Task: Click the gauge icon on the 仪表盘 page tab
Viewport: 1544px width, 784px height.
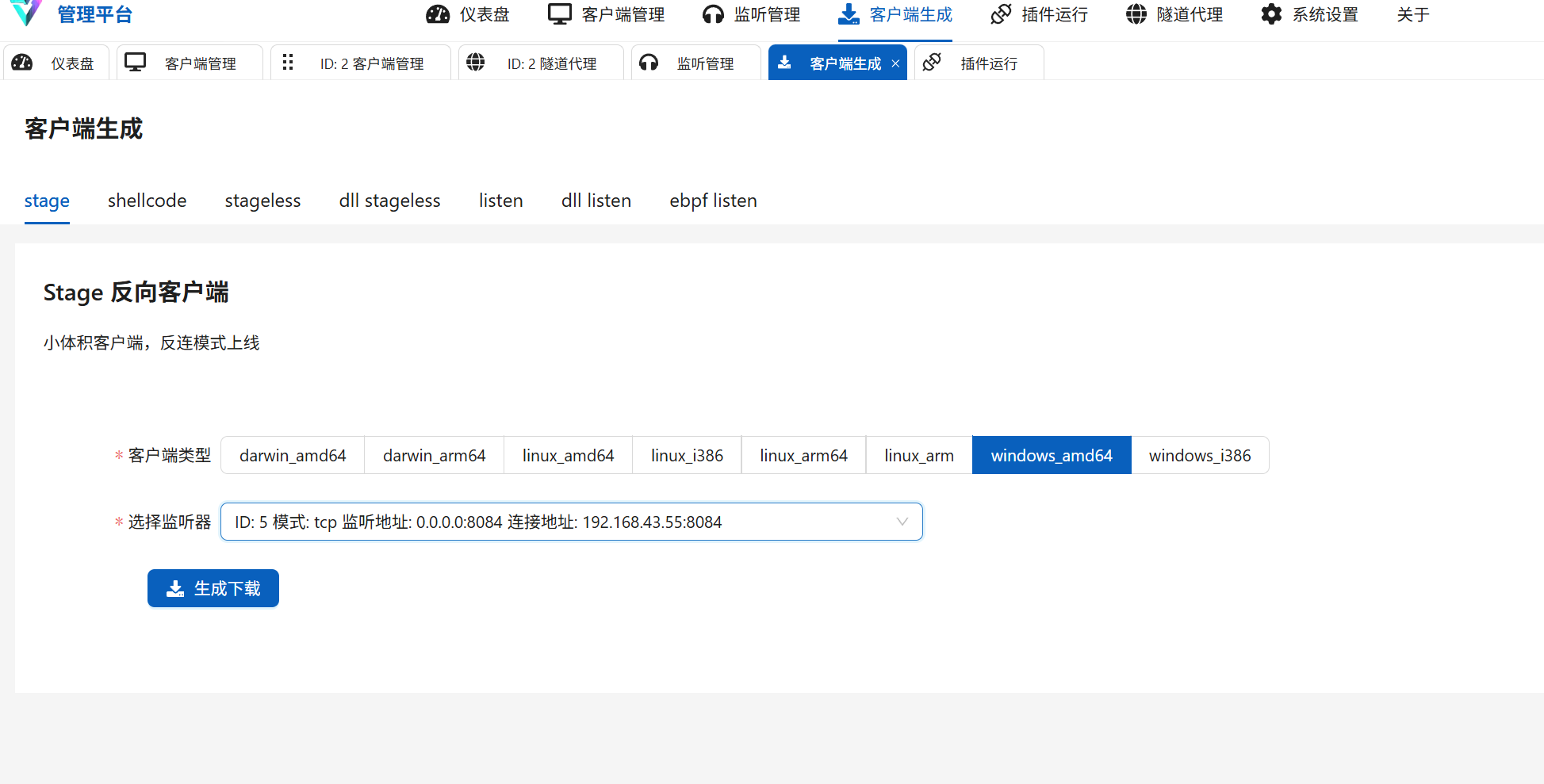Action: 22,63
